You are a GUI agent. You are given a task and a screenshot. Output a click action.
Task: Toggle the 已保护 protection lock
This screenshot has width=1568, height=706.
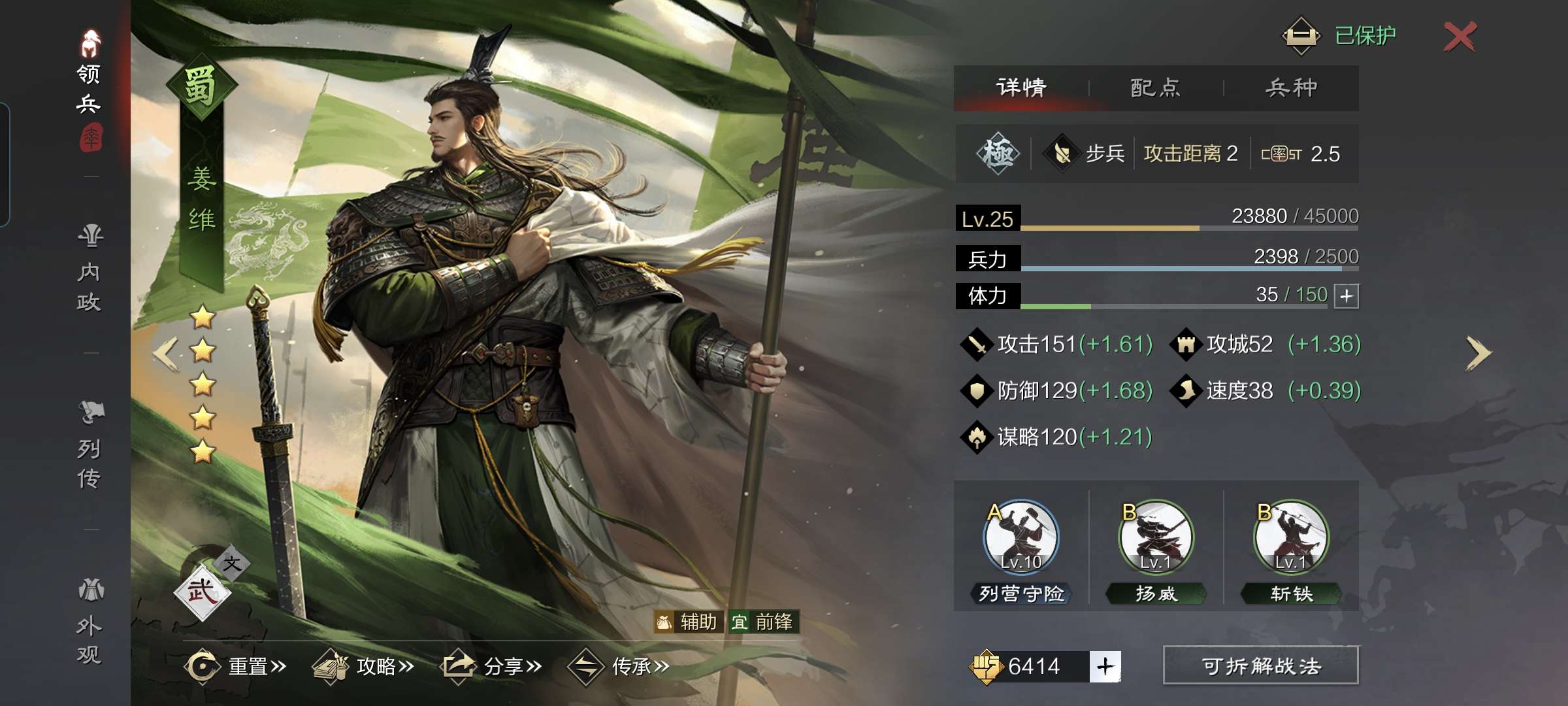(1339, 35)
